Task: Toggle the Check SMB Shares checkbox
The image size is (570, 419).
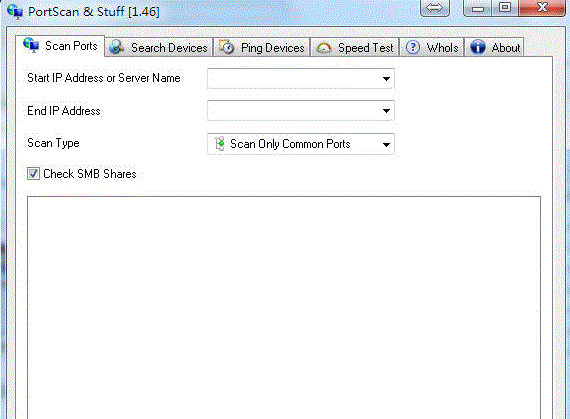Action: [33, 174]
